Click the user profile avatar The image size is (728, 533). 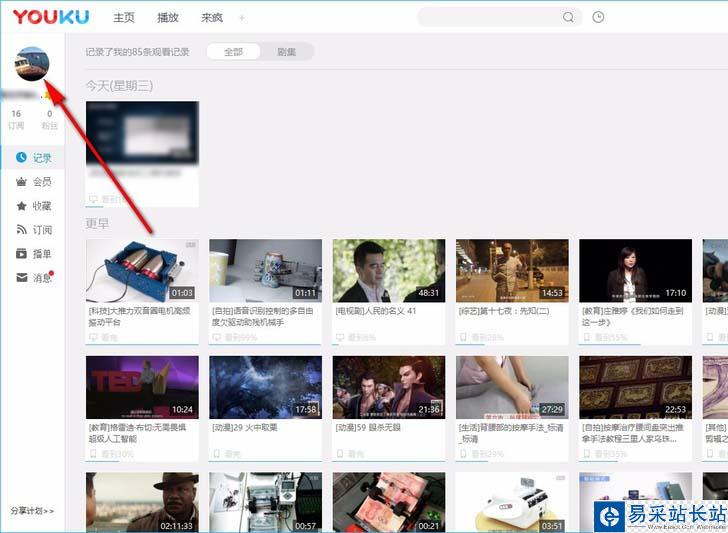(x=32, y=64)
